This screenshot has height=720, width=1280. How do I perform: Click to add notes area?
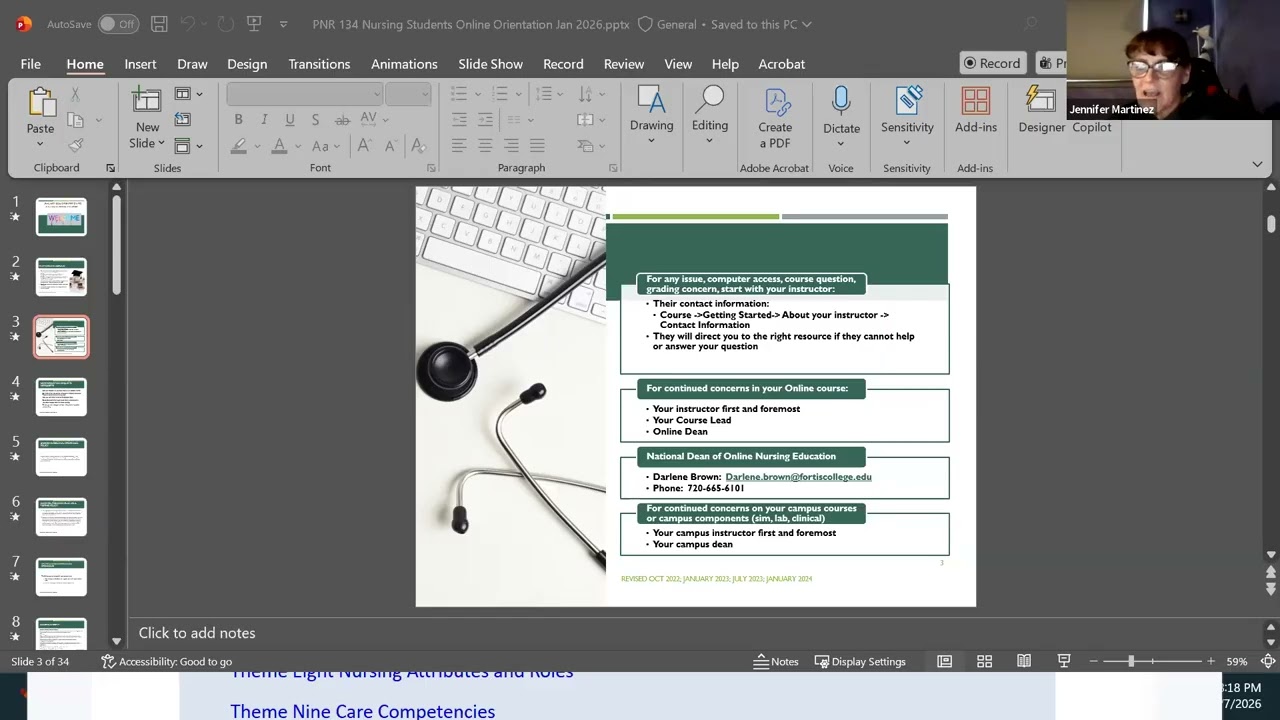click(x=197, y=633)
